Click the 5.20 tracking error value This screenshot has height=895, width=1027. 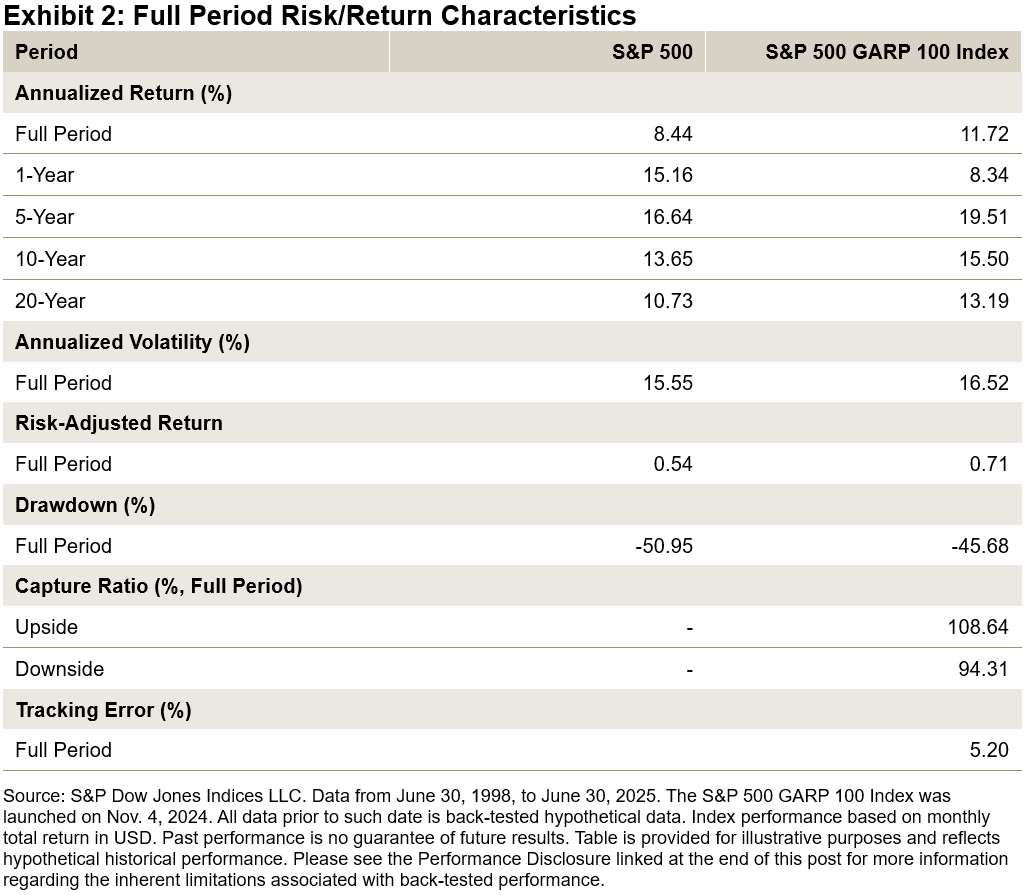(989, 750)
